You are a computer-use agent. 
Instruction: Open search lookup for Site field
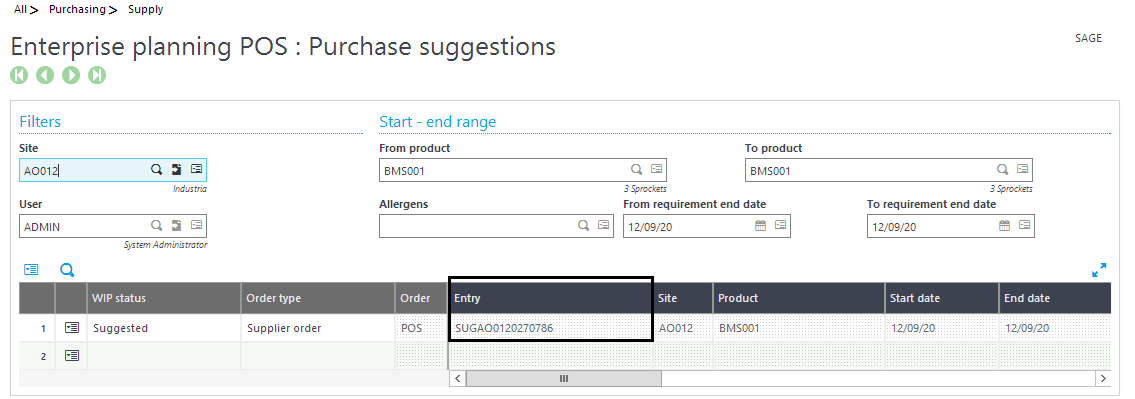156,169
